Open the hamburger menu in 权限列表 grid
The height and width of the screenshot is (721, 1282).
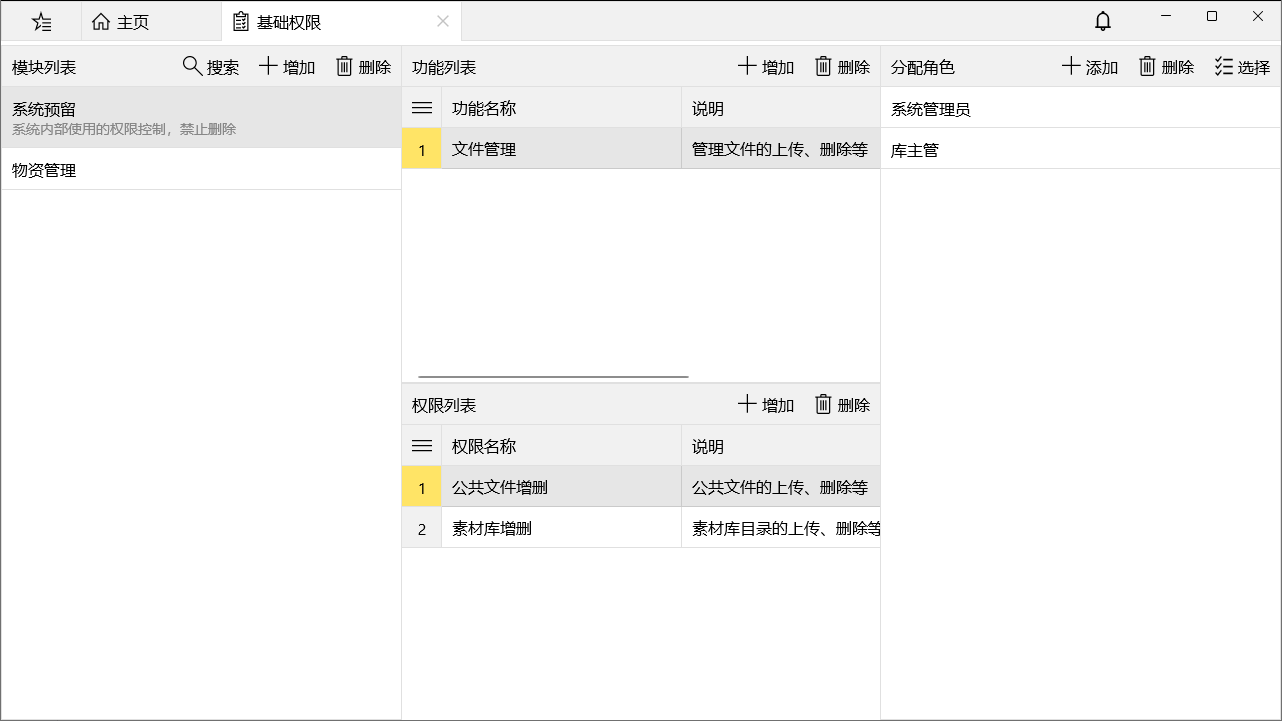422,446
